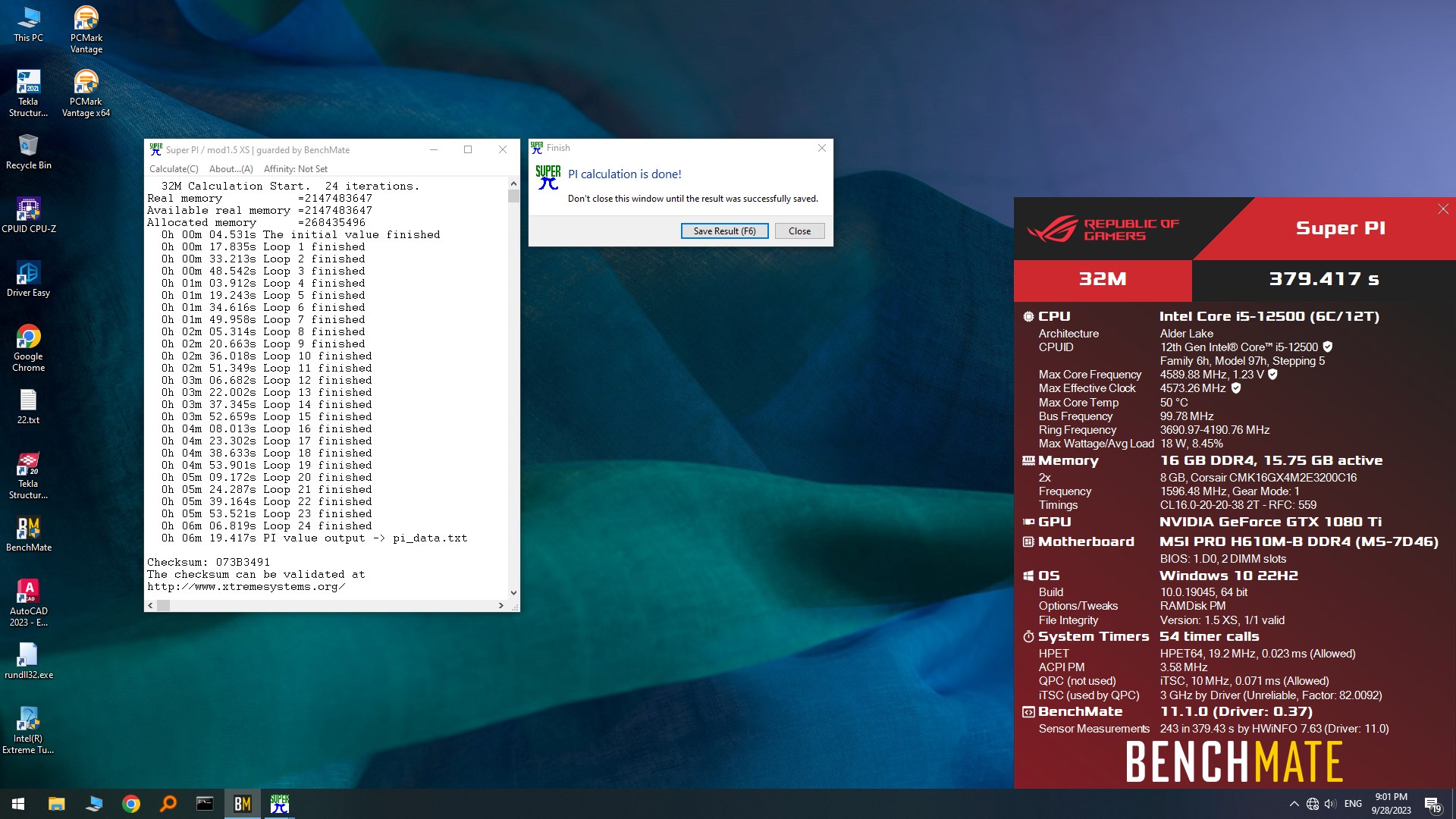The height and width of the screenshot is (819, 1456).
Task: Open AutoCAD 2023 desktop icon
Action: click(28, 604)
